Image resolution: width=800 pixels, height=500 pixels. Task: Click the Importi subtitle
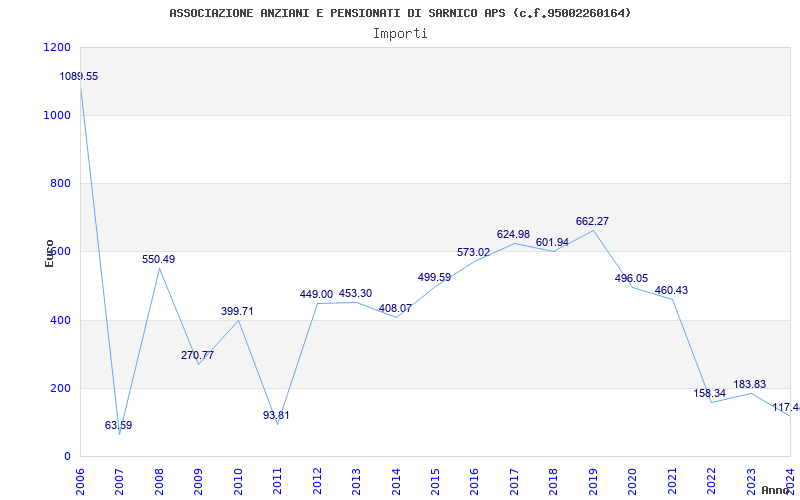coord(400,34)
